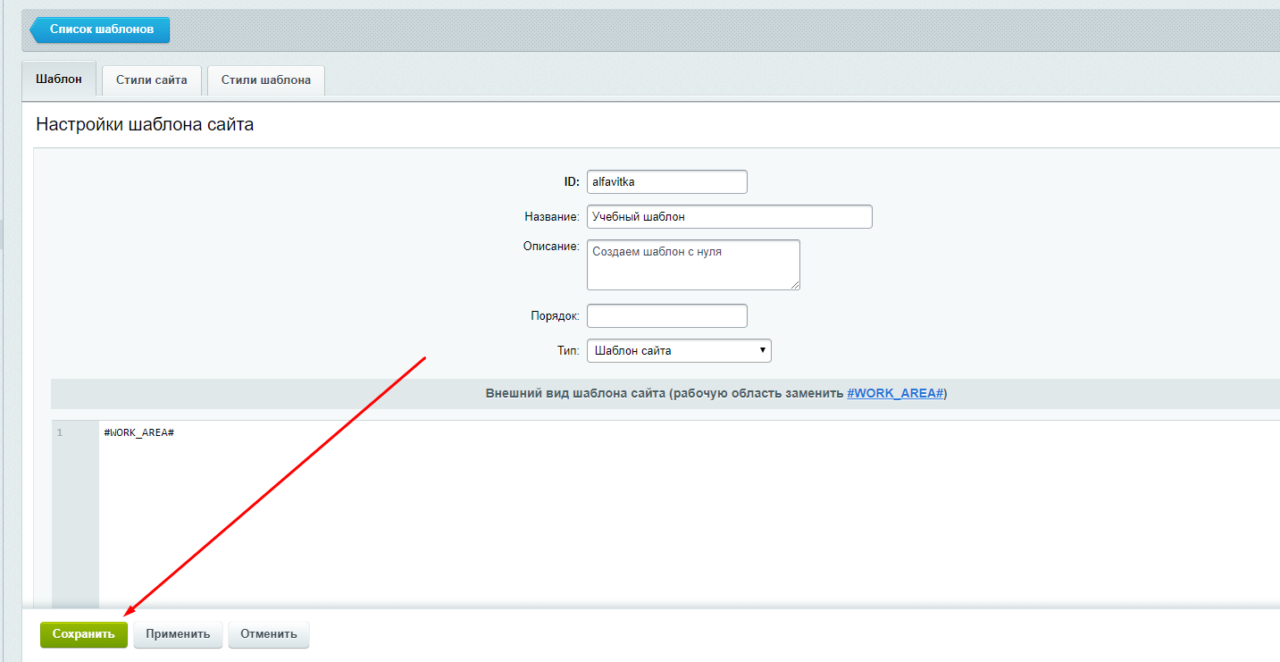Viewport: 1280px width, 662px height.
Task: Click the Настройки шаблона сайта heading
Action: point(145,125)
